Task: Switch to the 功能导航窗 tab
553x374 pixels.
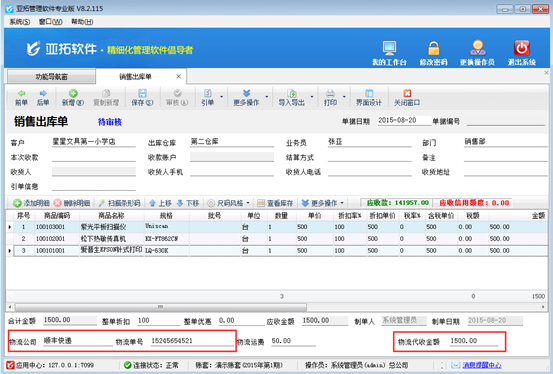Action: click(x=51, y=77)
